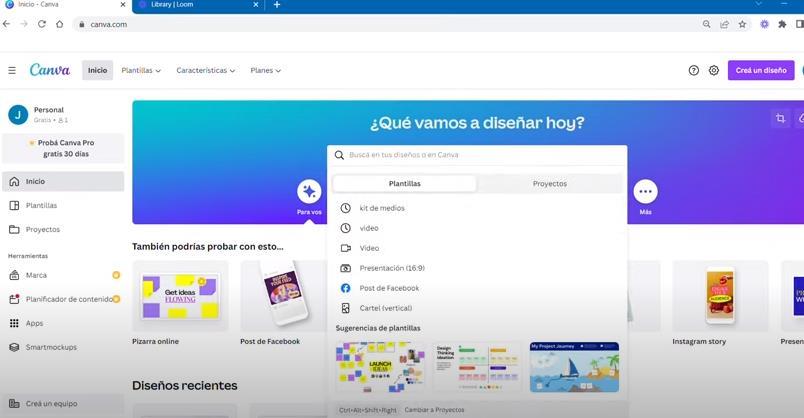Open Plantillas in the left sidebar
The width and height of the screenshot is (804, 418).
[63, 205]
